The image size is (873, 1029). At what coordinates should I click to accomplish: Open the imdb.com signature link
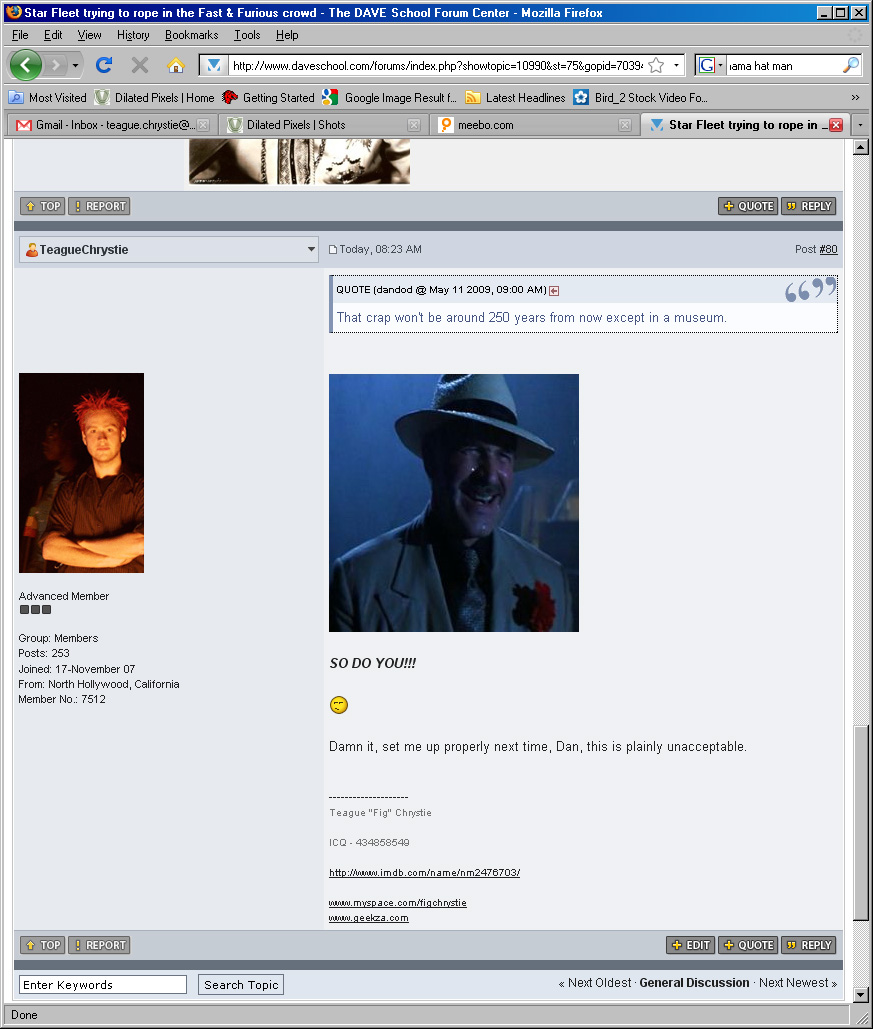click(424, 873)
